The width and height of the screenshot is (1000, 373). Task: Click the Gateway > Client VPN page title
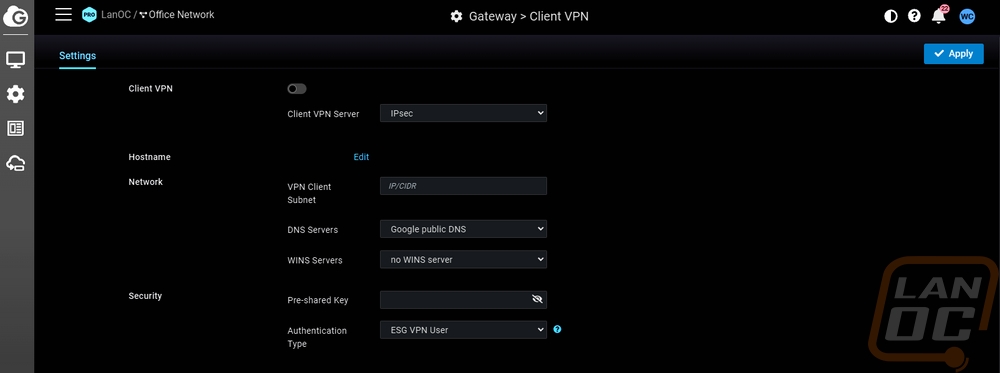tap(529, 17)
